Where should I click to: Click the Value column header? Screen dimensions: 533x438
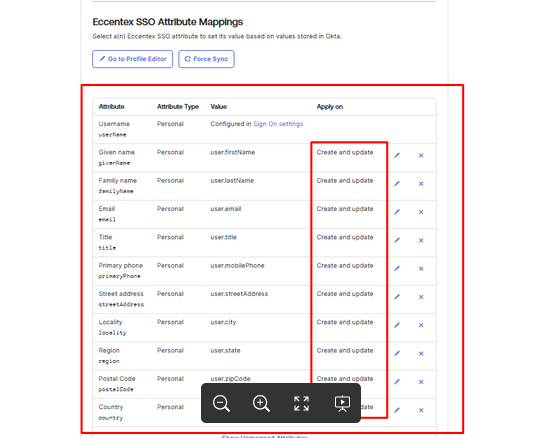(219, 107)
